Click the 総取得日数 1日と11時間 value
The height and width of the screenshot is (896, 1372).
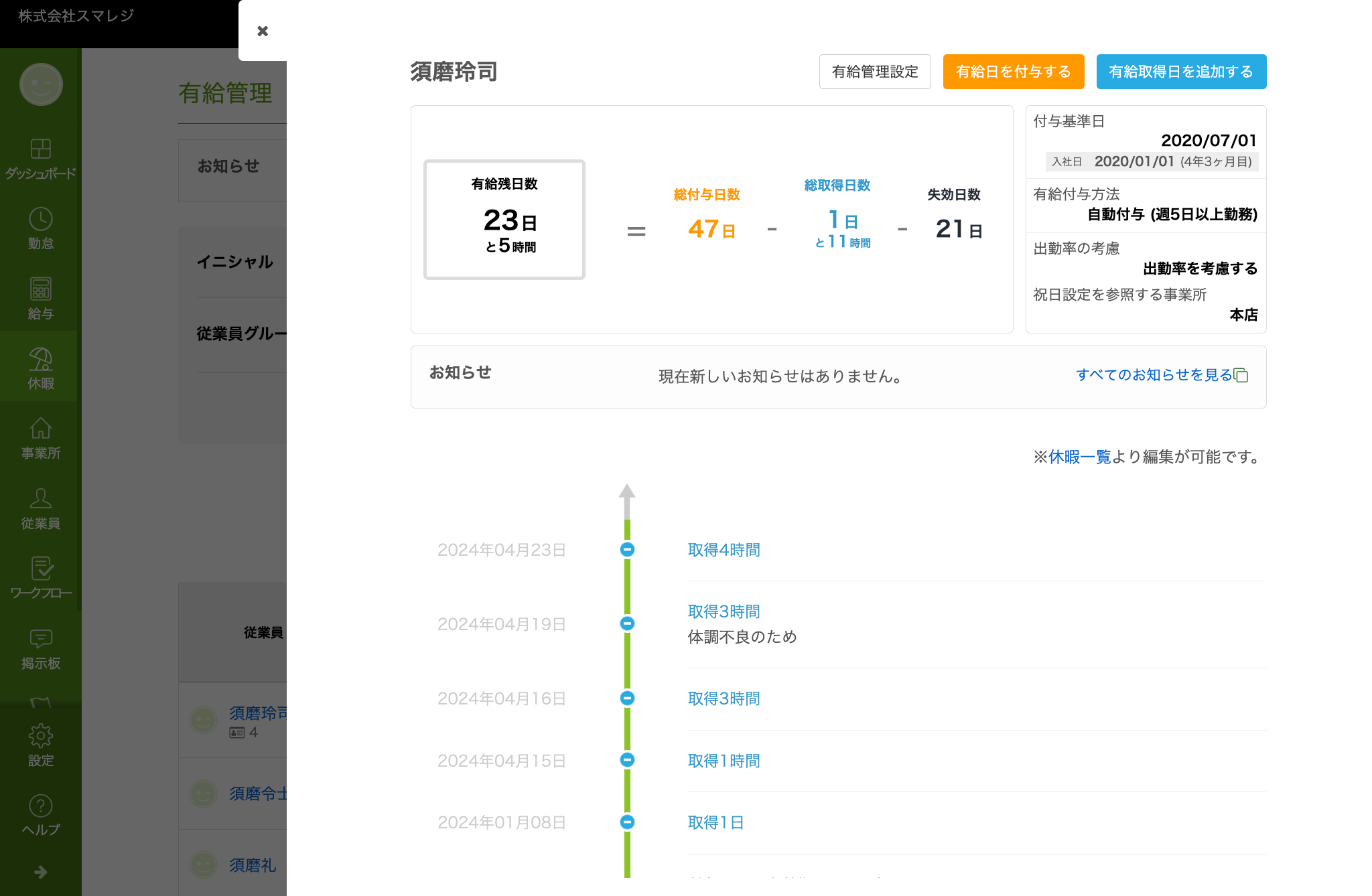(x=843, y=229)
